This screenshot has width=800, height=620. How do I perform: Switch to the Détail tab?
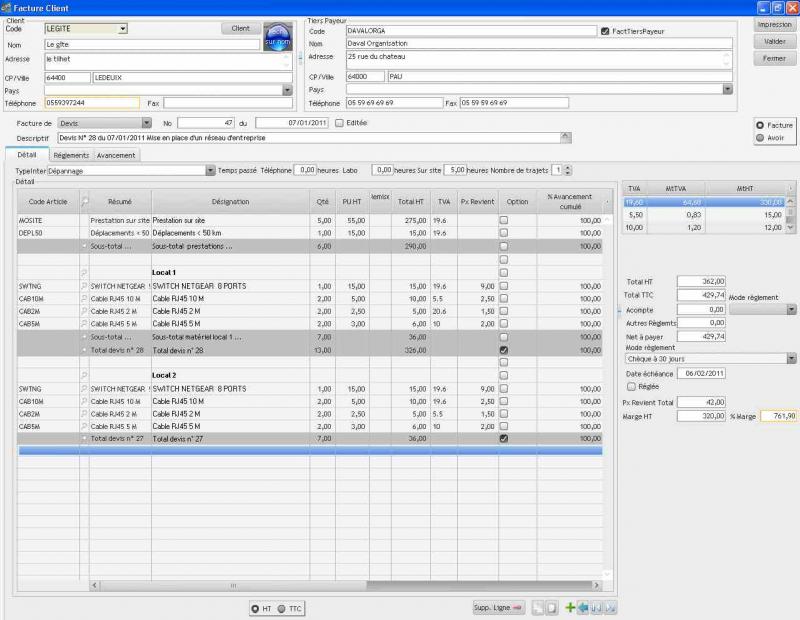pyautogui.click(x=27, y=155)
